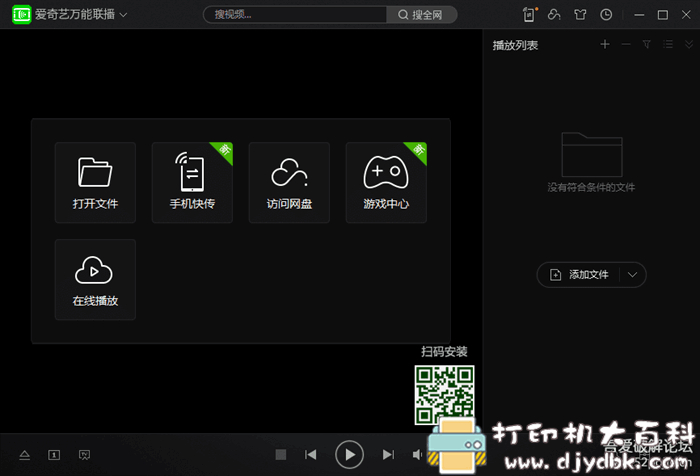The width and height of the screenshot is (700, 476).
Task: Click the iQiyi green logo icon
Action: pos(21,15)
